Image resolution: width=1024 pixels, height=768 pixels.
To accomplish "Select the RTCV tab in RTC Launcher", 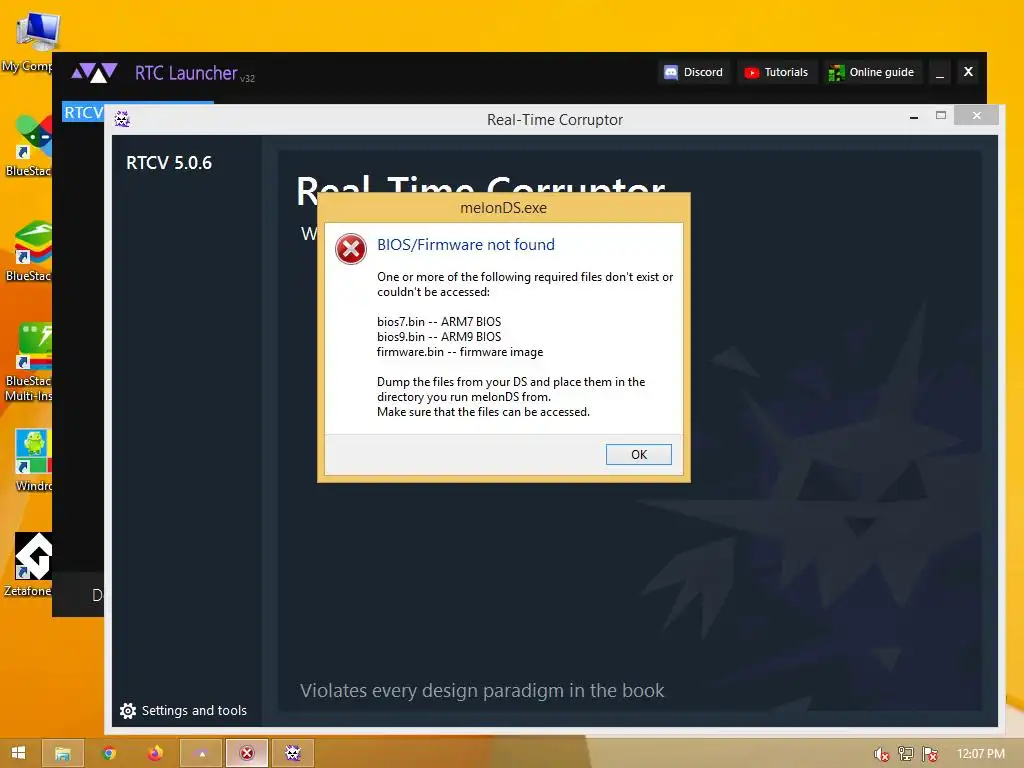I will (x=83, y=112).
